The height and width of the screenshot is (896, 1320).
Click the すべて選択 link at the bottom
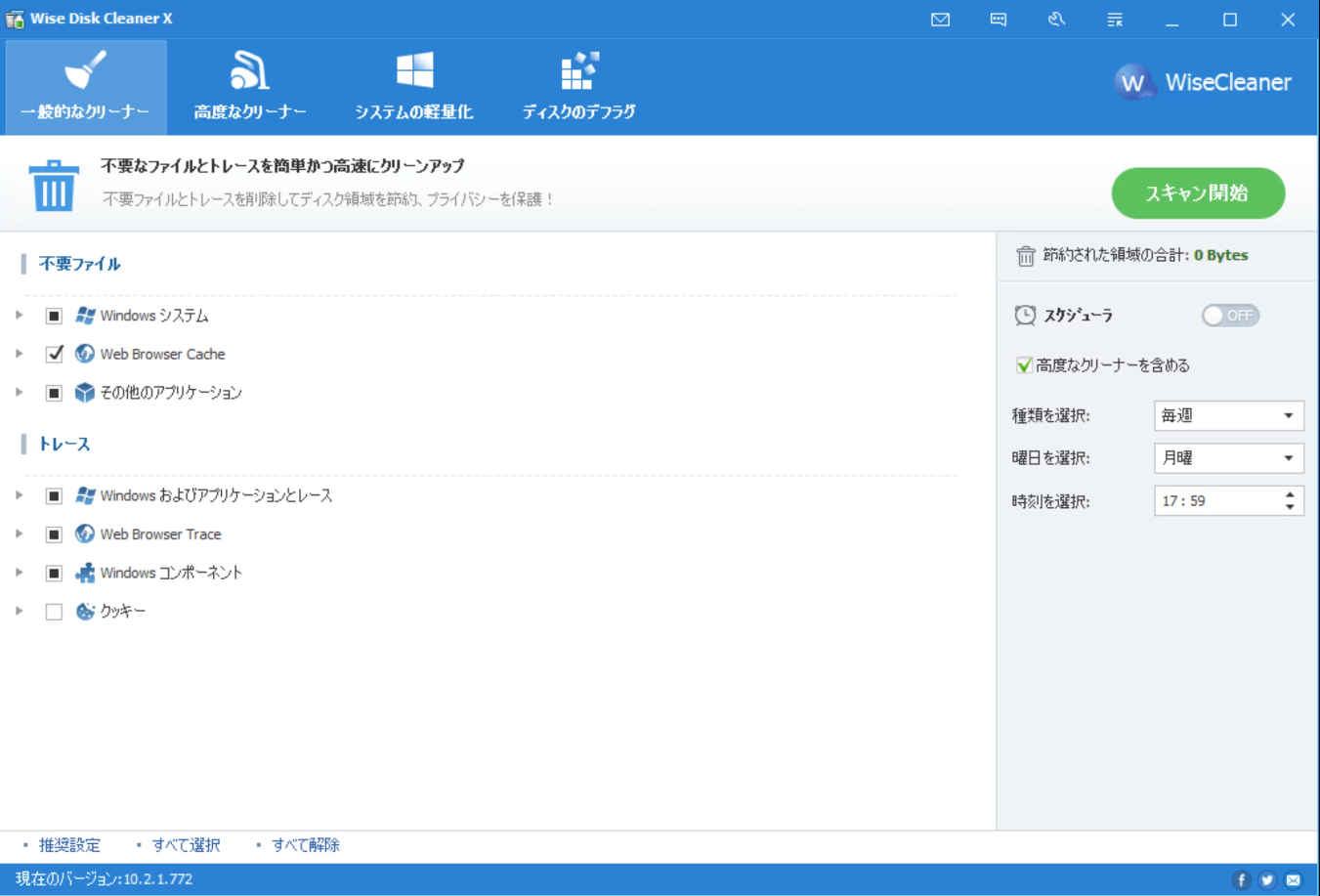(186, 844)
